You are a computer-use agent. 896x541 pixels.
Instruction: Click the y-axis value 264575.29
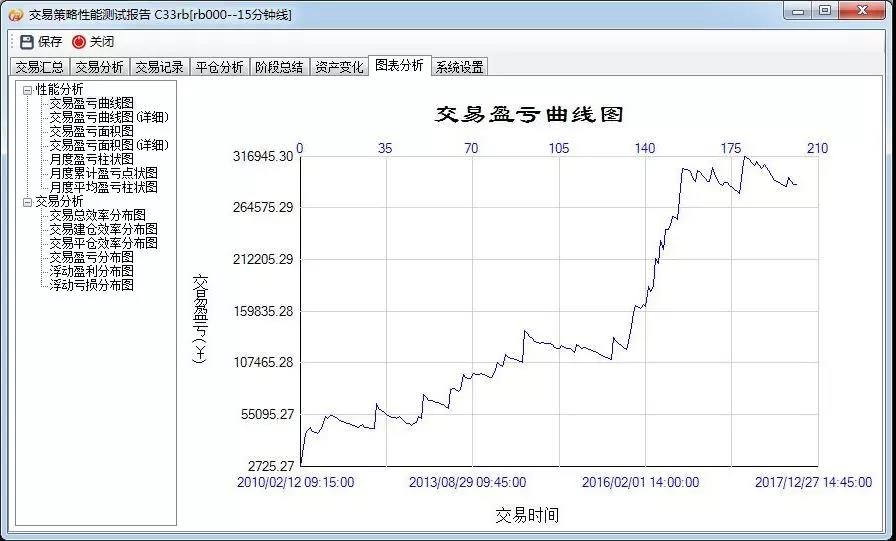point(263,207)
